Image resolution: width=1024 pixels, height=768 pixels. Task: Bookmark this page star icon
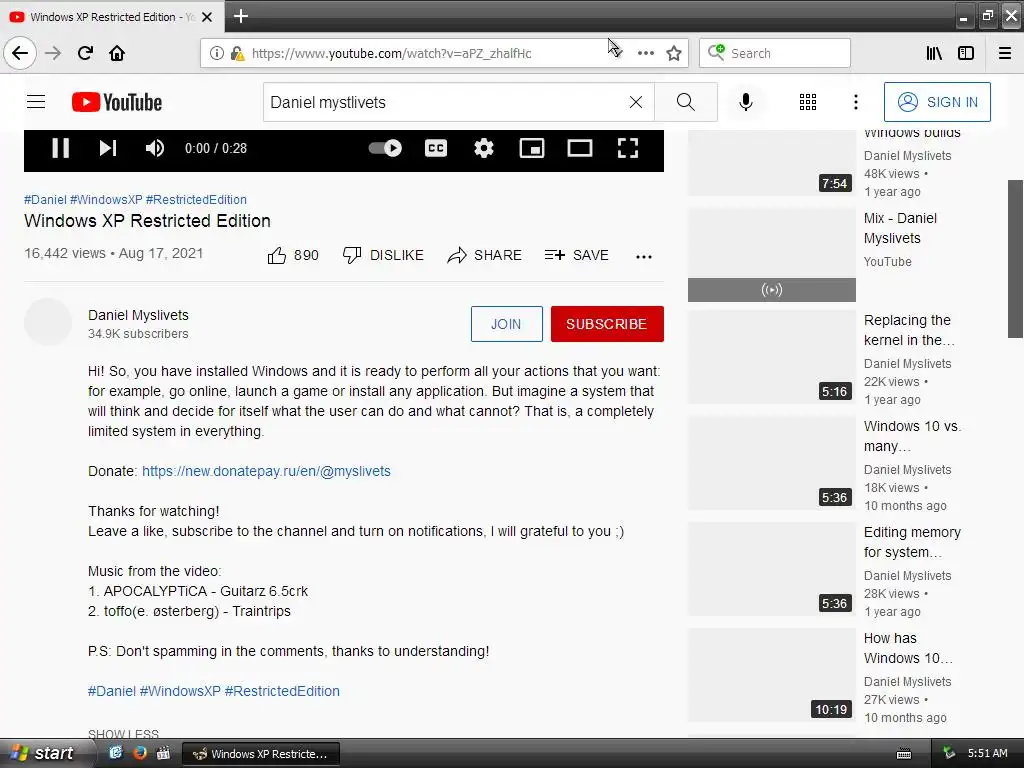[x=674, y=53]
